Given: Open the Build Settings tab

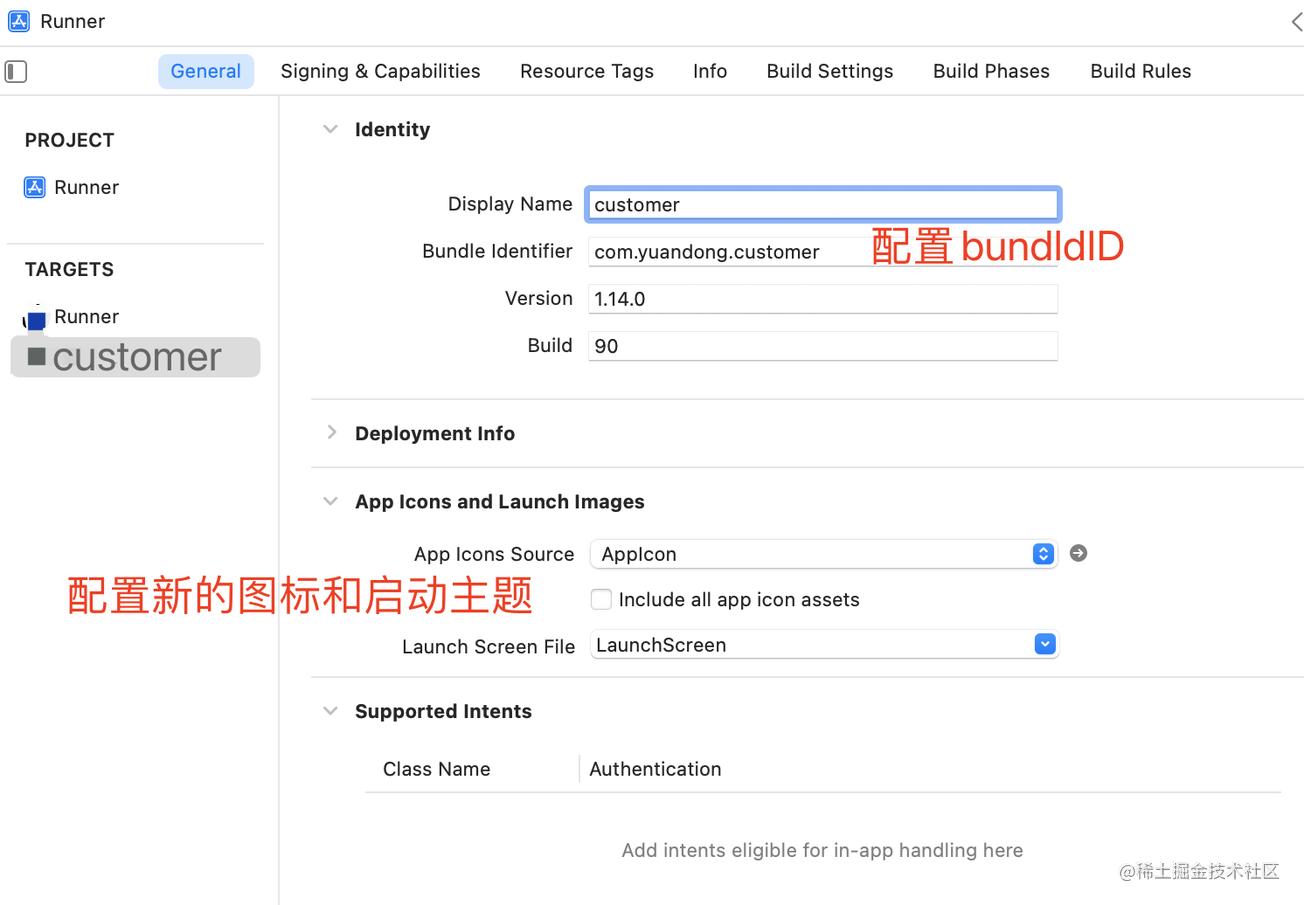Looking at the screenshot, I should click(x=829, y=71).
